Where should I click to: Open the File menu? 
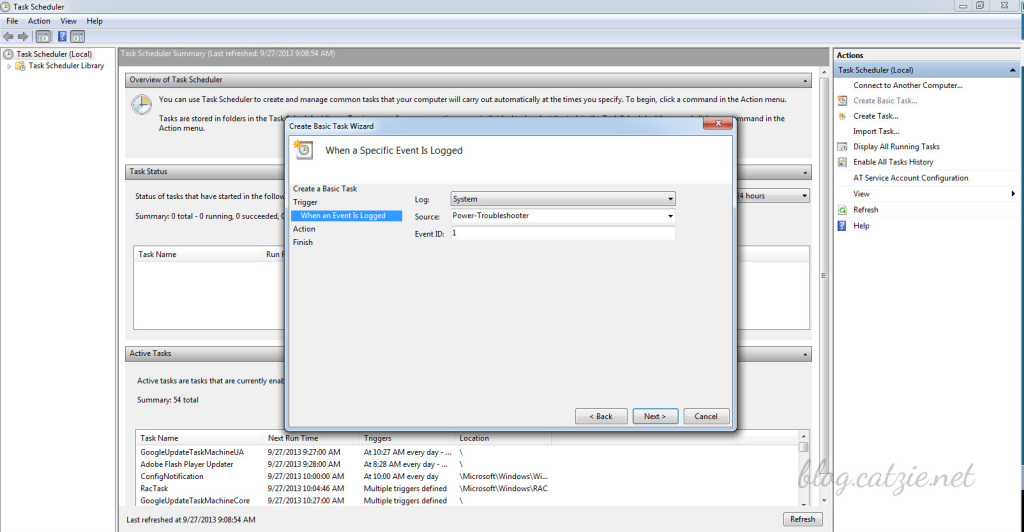click(x=12, y=21)
